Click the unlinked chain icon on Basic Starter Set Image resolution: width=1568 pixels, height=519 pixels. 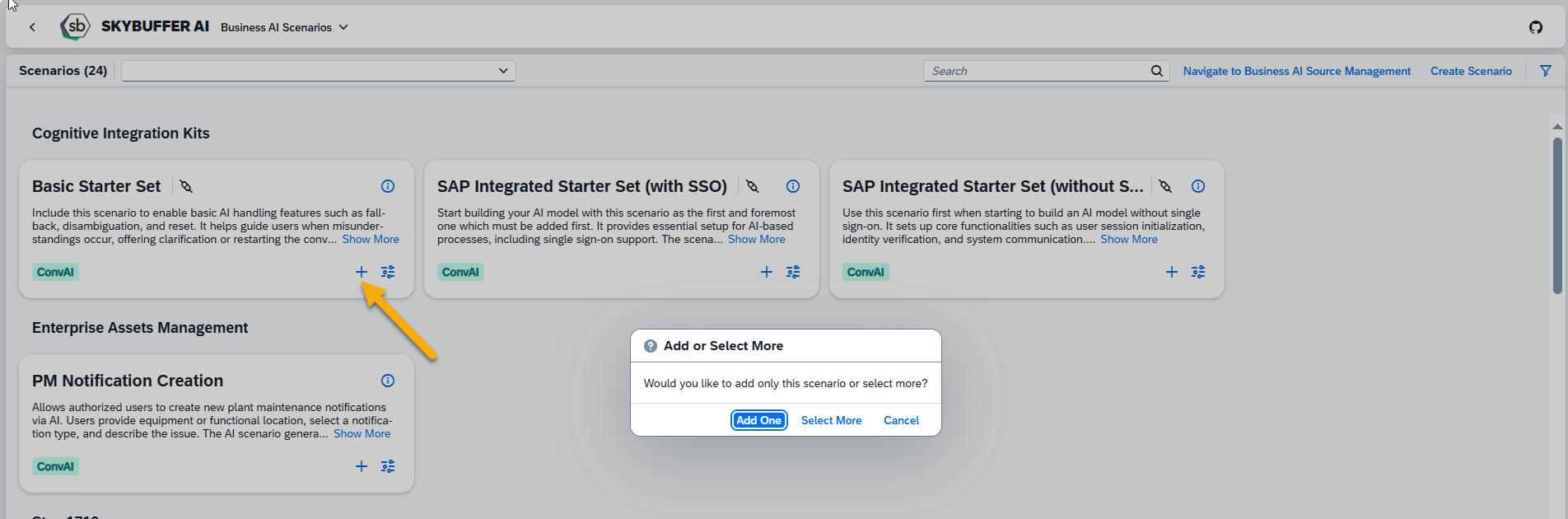click(x=186, y=186)
